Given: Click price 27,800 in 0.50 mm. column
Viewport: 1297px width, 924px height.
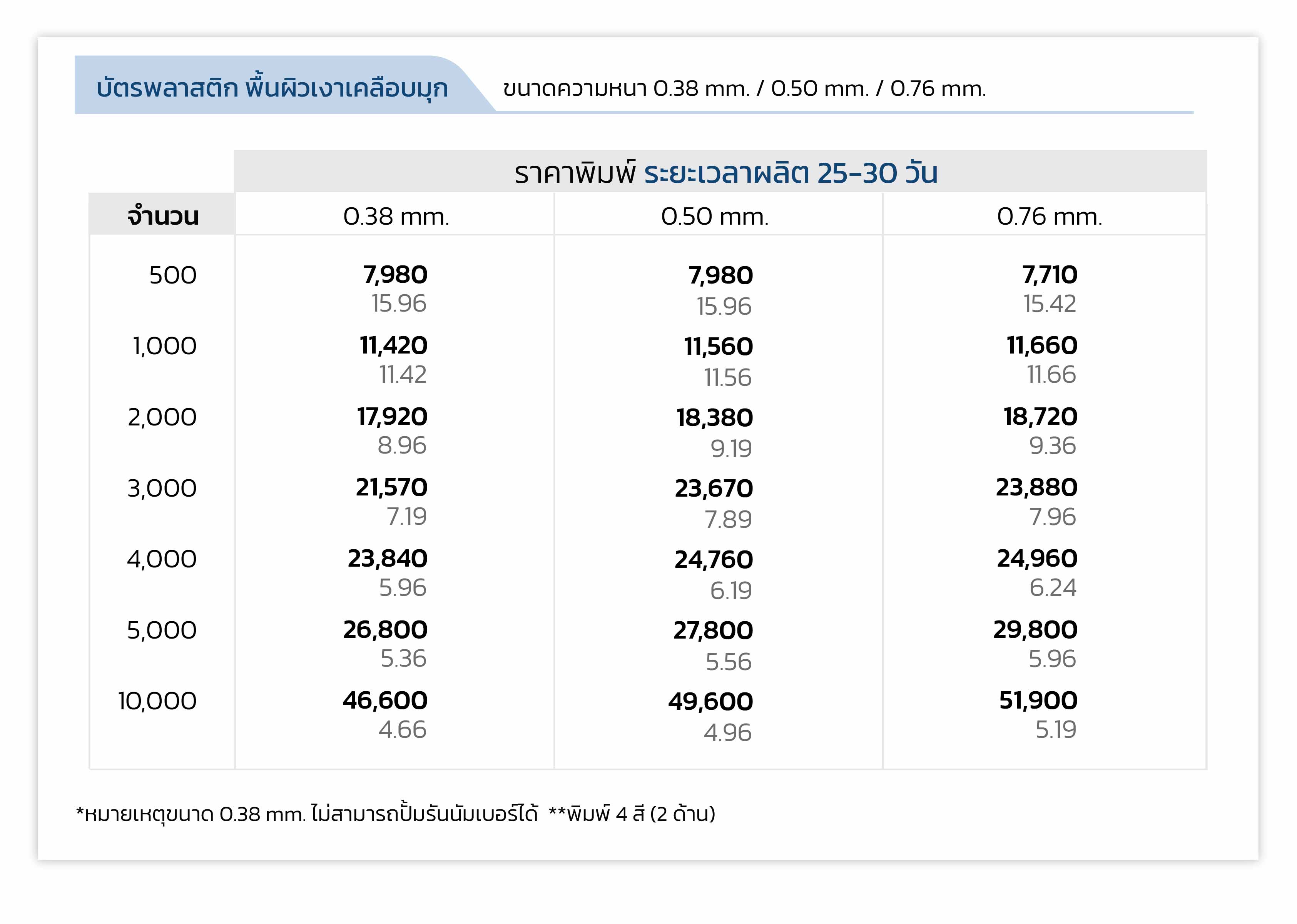Looking at the screenshot, I should [712, 631].
